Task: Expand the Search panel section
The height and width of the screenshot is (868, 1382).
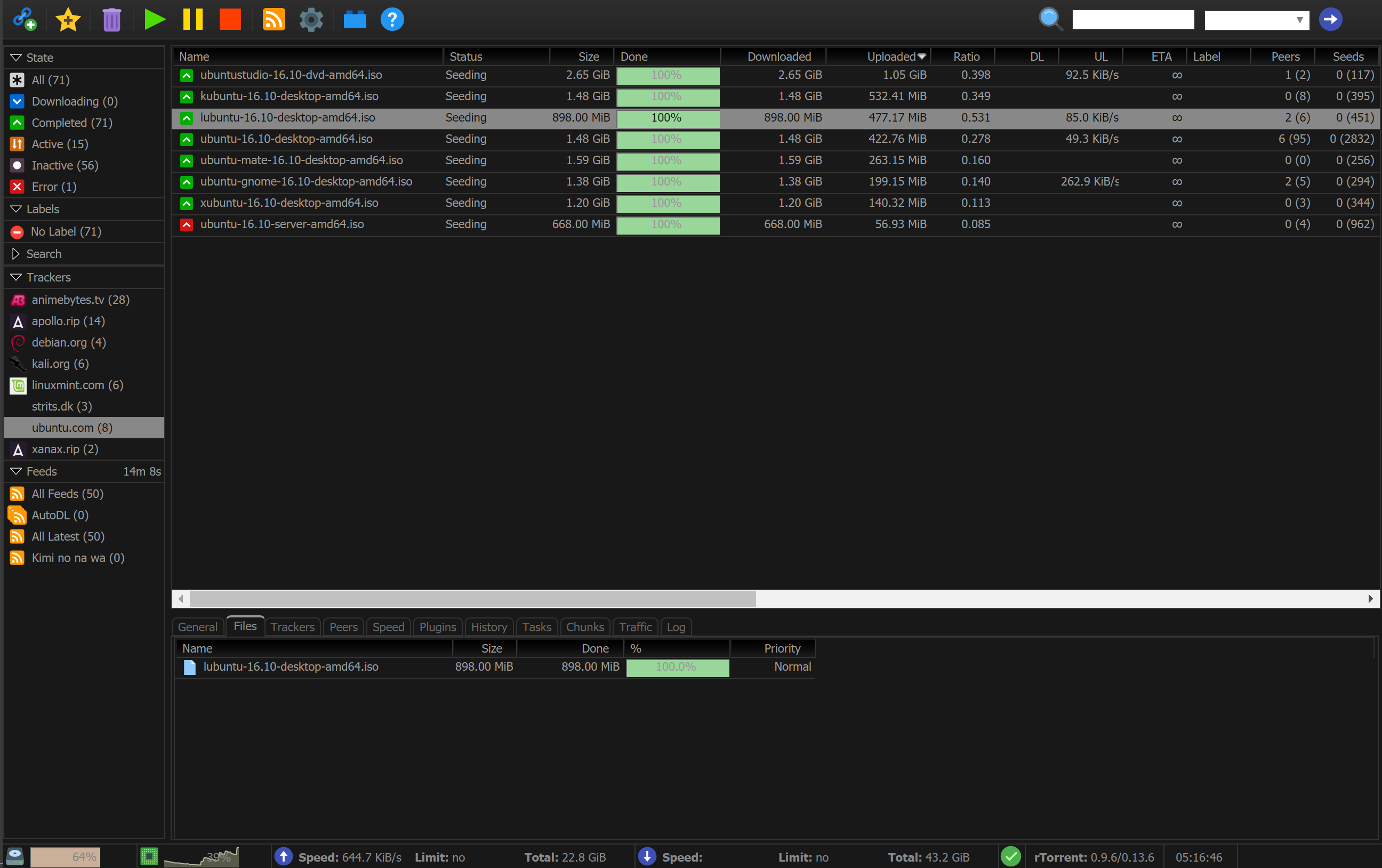Action: tap(16, 254)
